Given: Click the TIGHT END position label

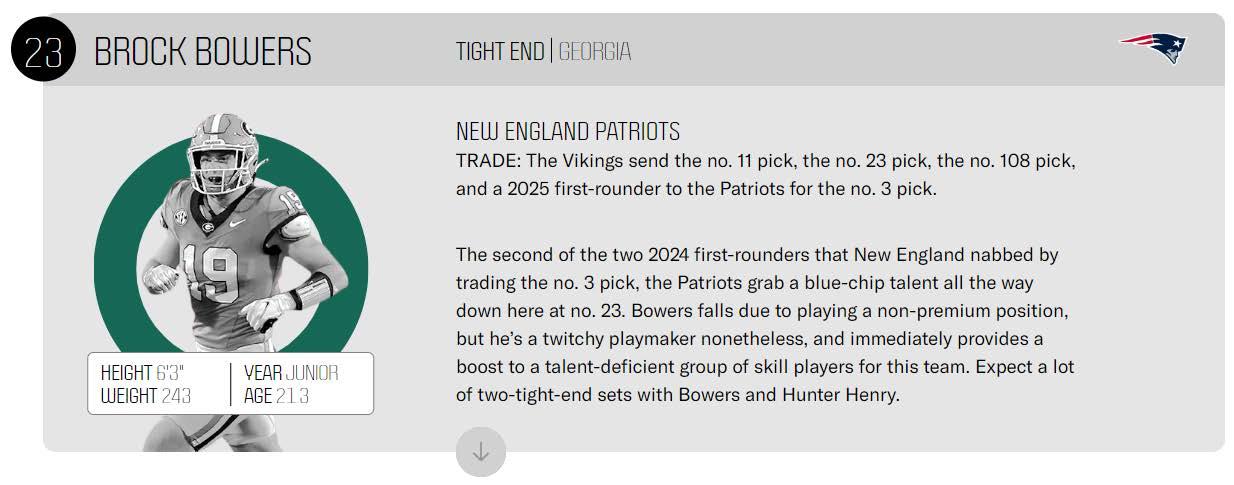Looking at the screenshot, I should pyautogui.click(x=500, y=51).
